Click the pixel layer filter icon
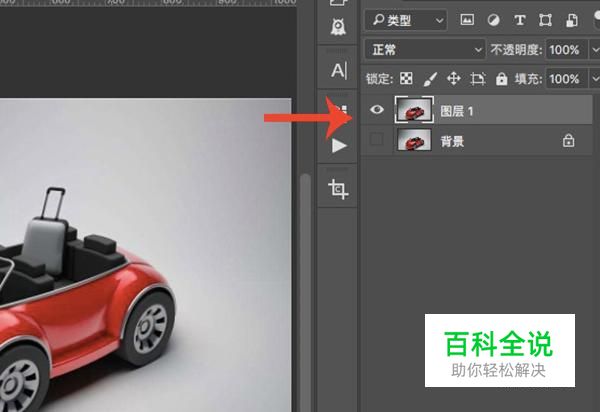600x412 pixels. pos(466,20)
